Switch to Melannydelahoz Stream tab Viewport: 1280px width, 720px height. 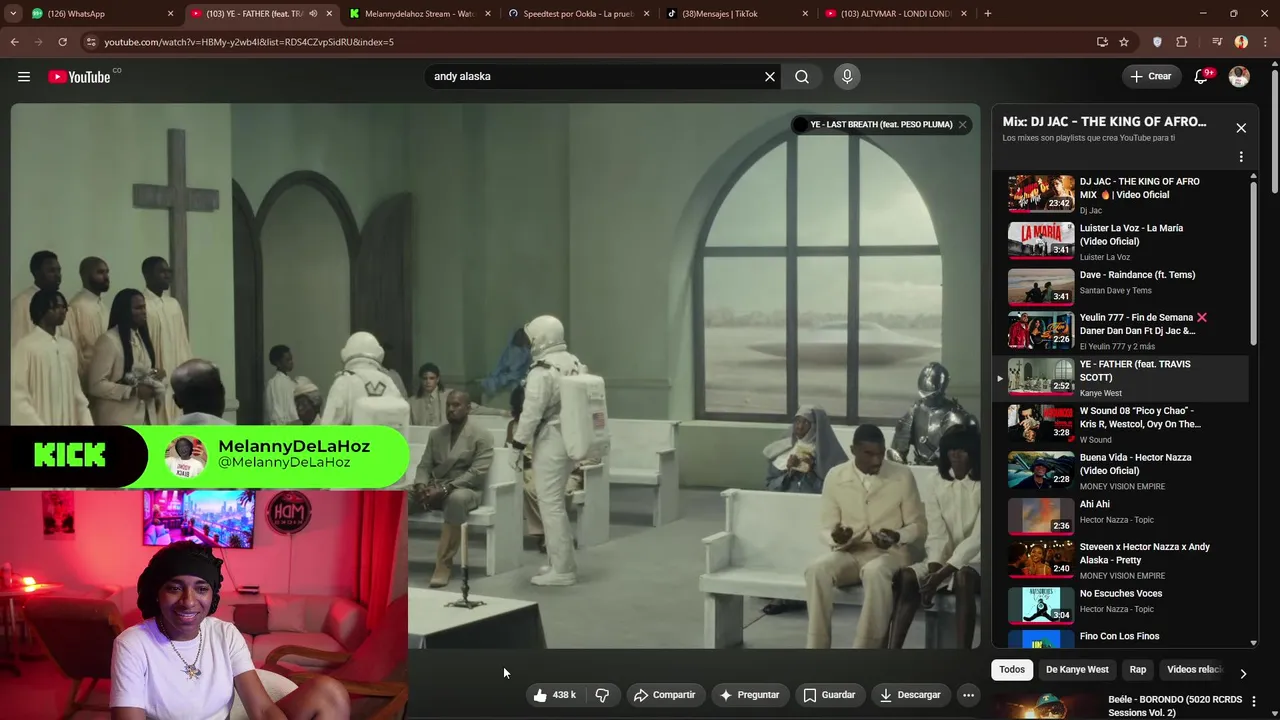point(420,14)
